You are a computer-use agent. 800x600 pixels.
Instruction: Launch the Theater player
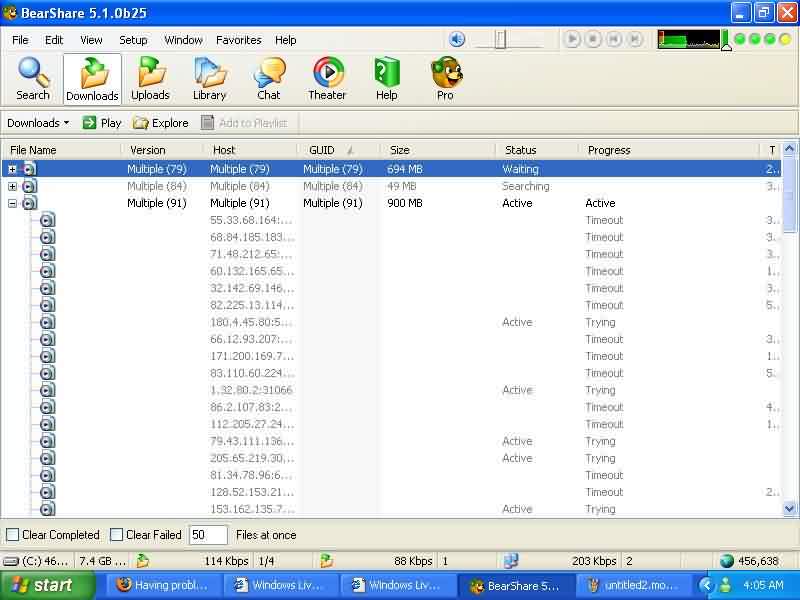327,79
